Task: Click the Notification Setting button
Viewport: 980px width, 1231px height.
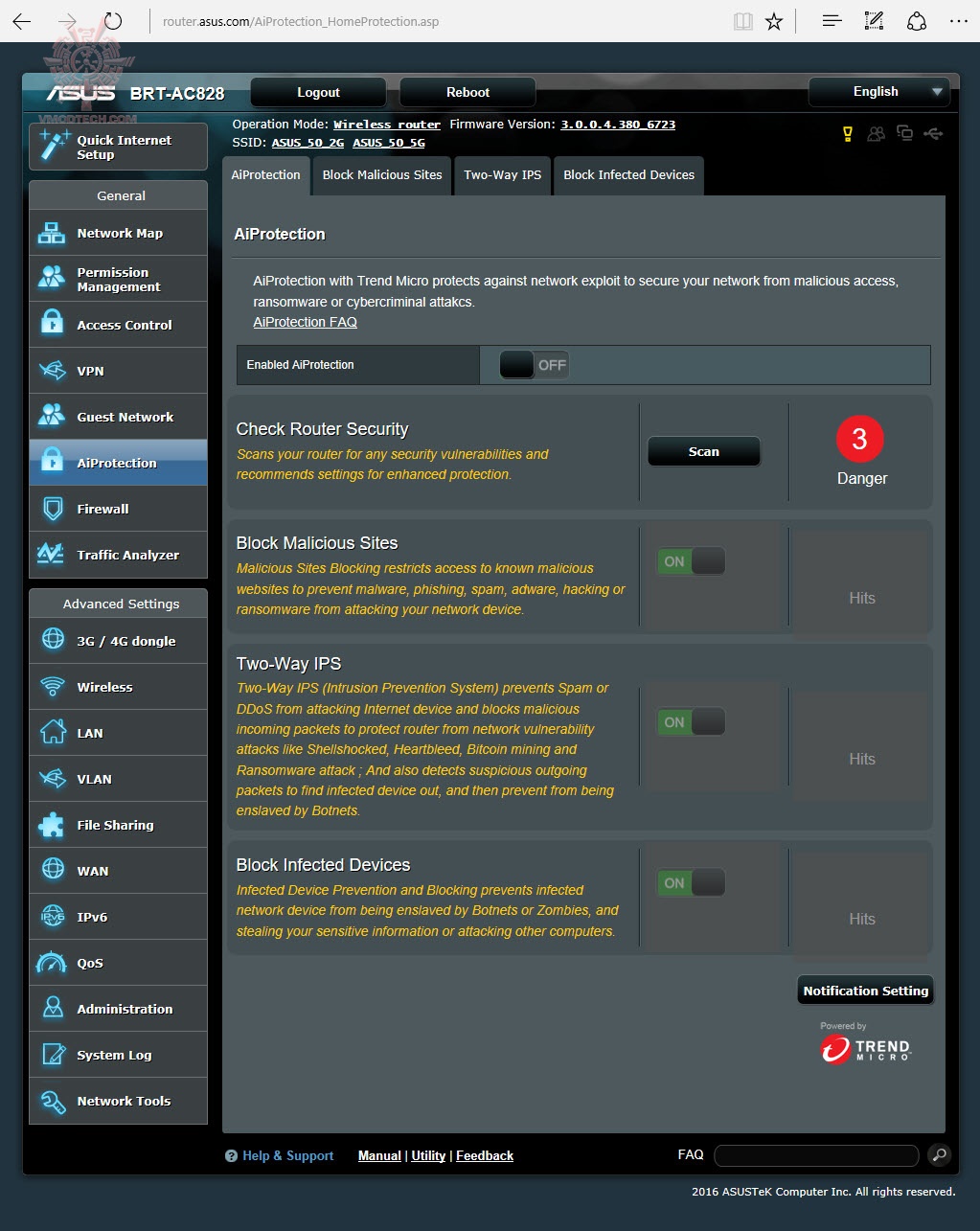Action: 865,991
